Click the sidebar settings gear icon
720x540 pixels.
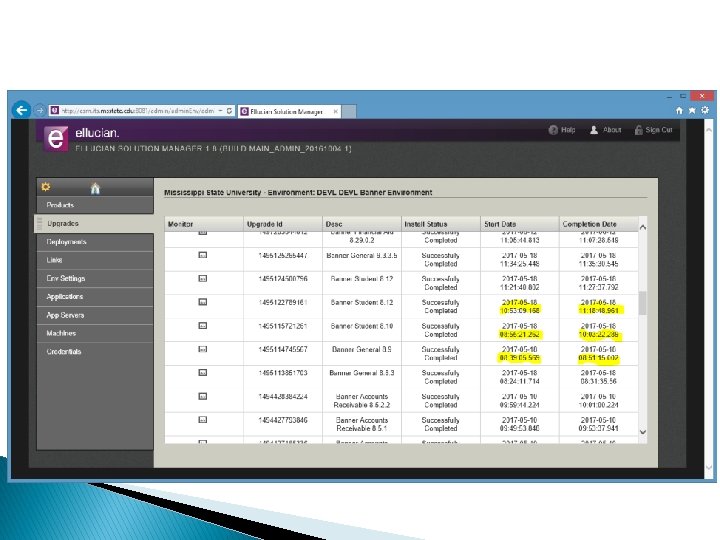45,187
